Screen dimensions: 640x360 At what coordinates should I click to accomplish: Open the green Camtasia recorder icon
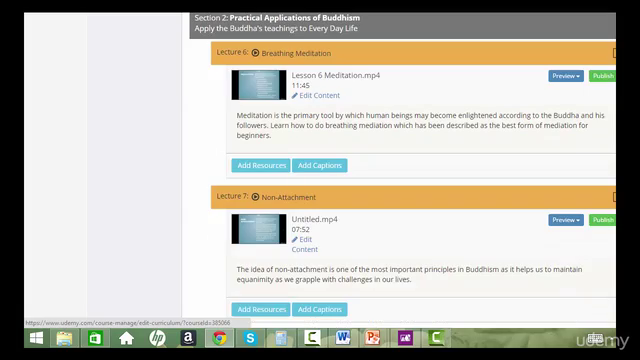tap(436, 338)
